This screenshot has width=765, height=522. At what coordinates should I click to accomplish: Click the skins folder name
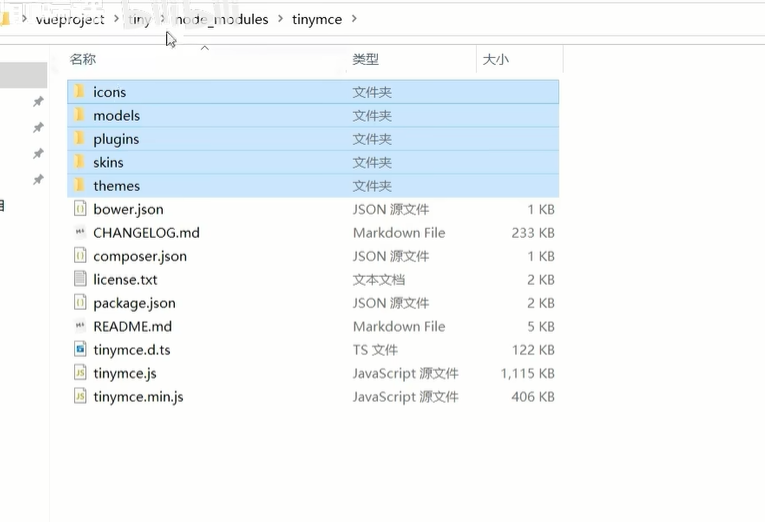pos(108,162)
